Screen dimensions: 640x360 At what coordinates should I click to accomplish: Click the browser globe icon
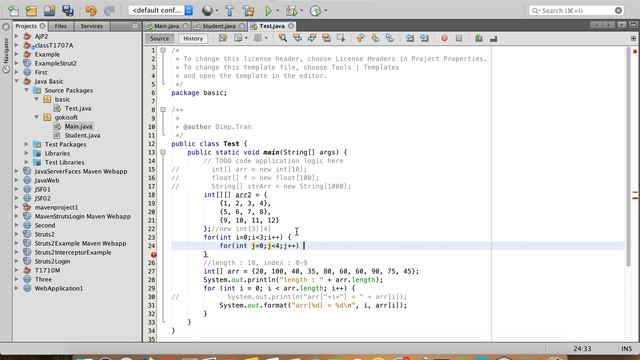click(207, 11)
